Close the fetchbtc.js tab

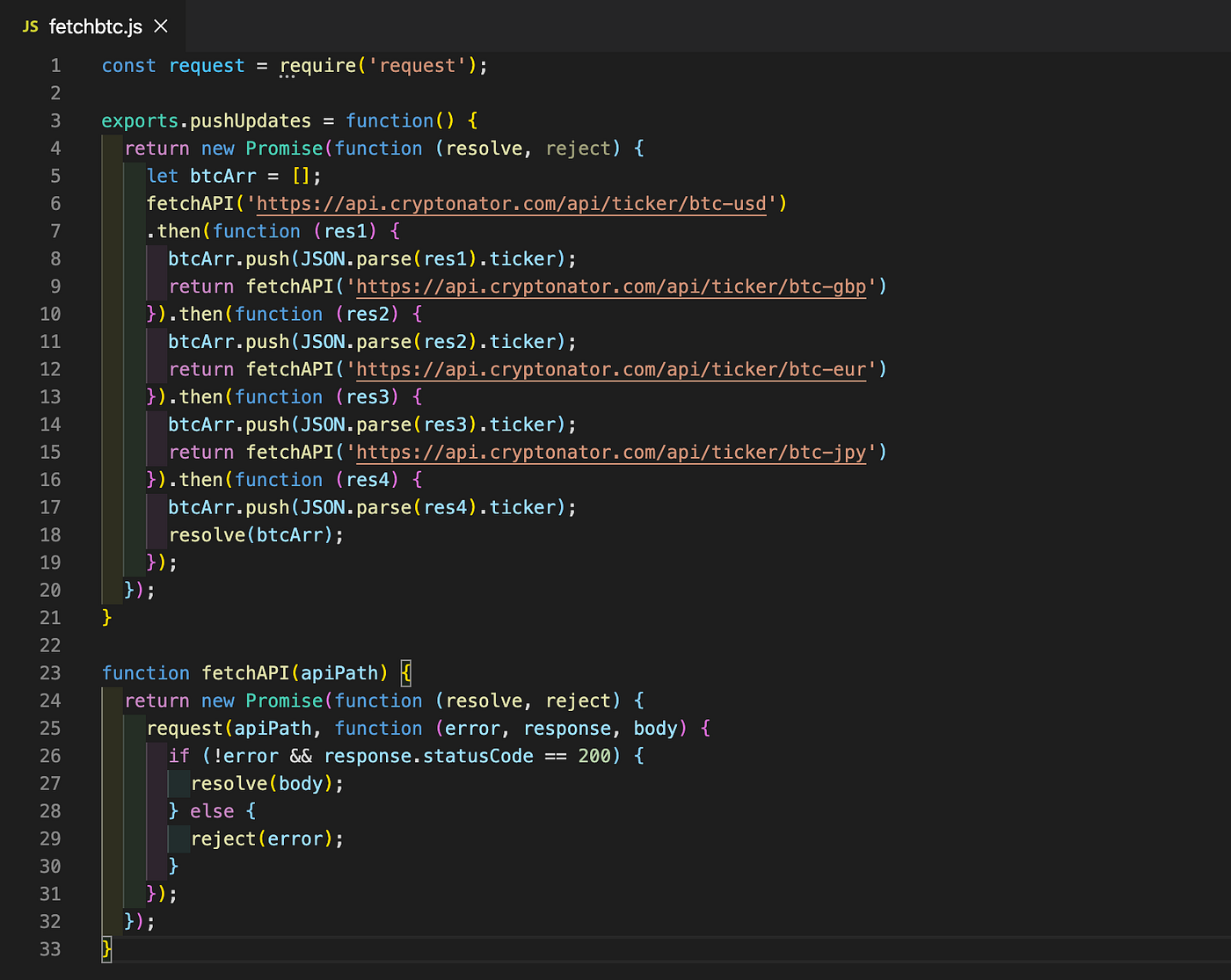(x=161, y=26)
